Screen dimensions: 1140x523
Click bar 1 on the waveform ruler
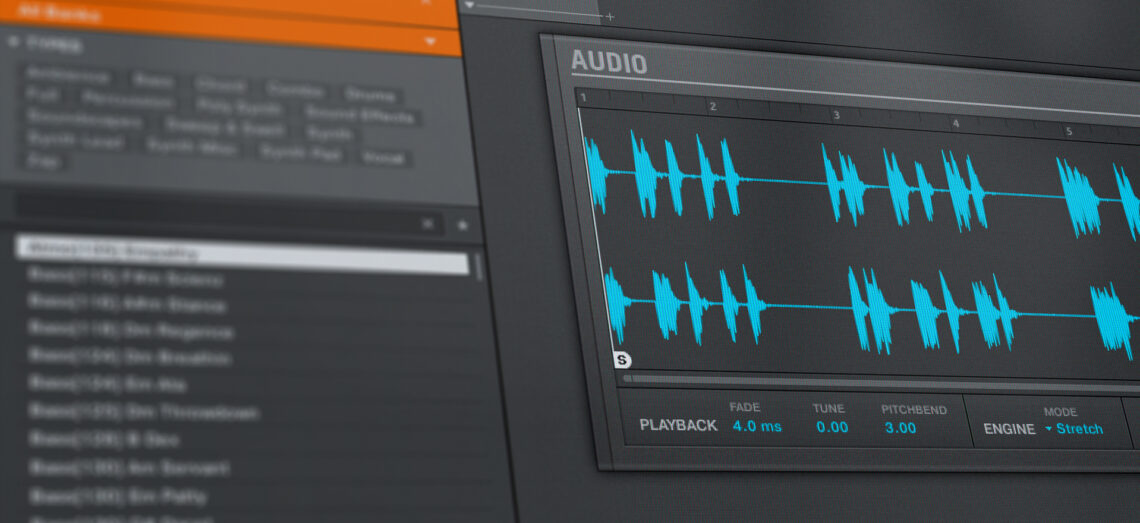[583, 97]
